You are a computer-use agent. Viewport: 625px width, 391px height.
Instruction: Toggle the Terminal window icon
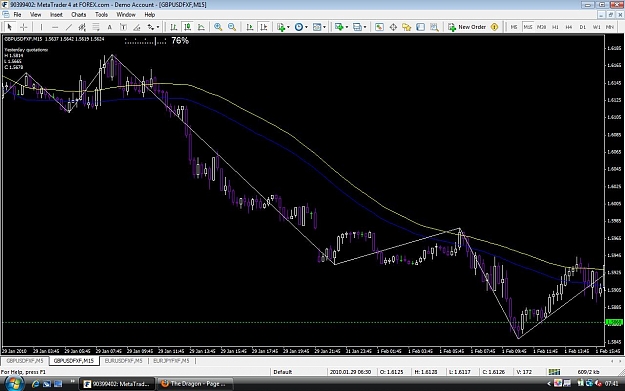421,27
